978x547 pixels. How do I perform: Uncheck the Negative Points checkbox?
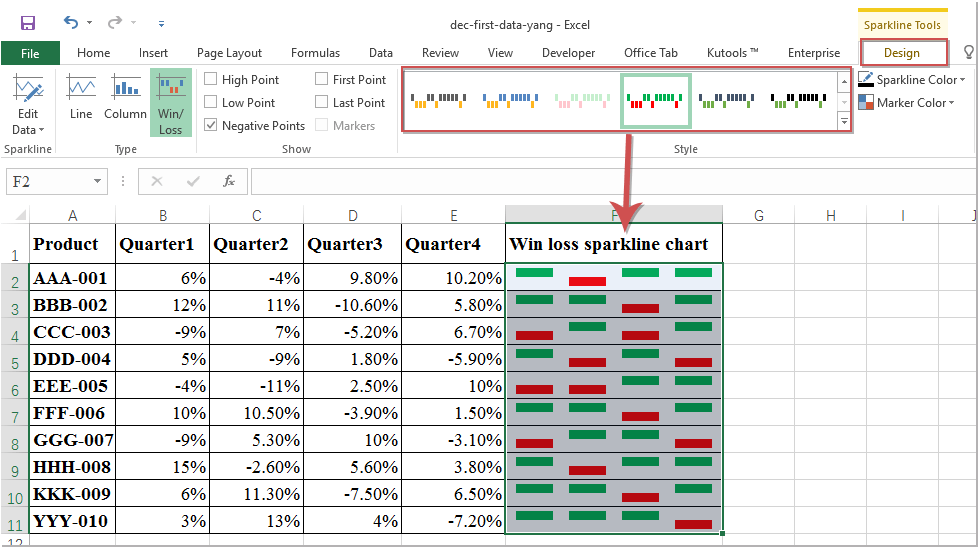coord(211,125)
